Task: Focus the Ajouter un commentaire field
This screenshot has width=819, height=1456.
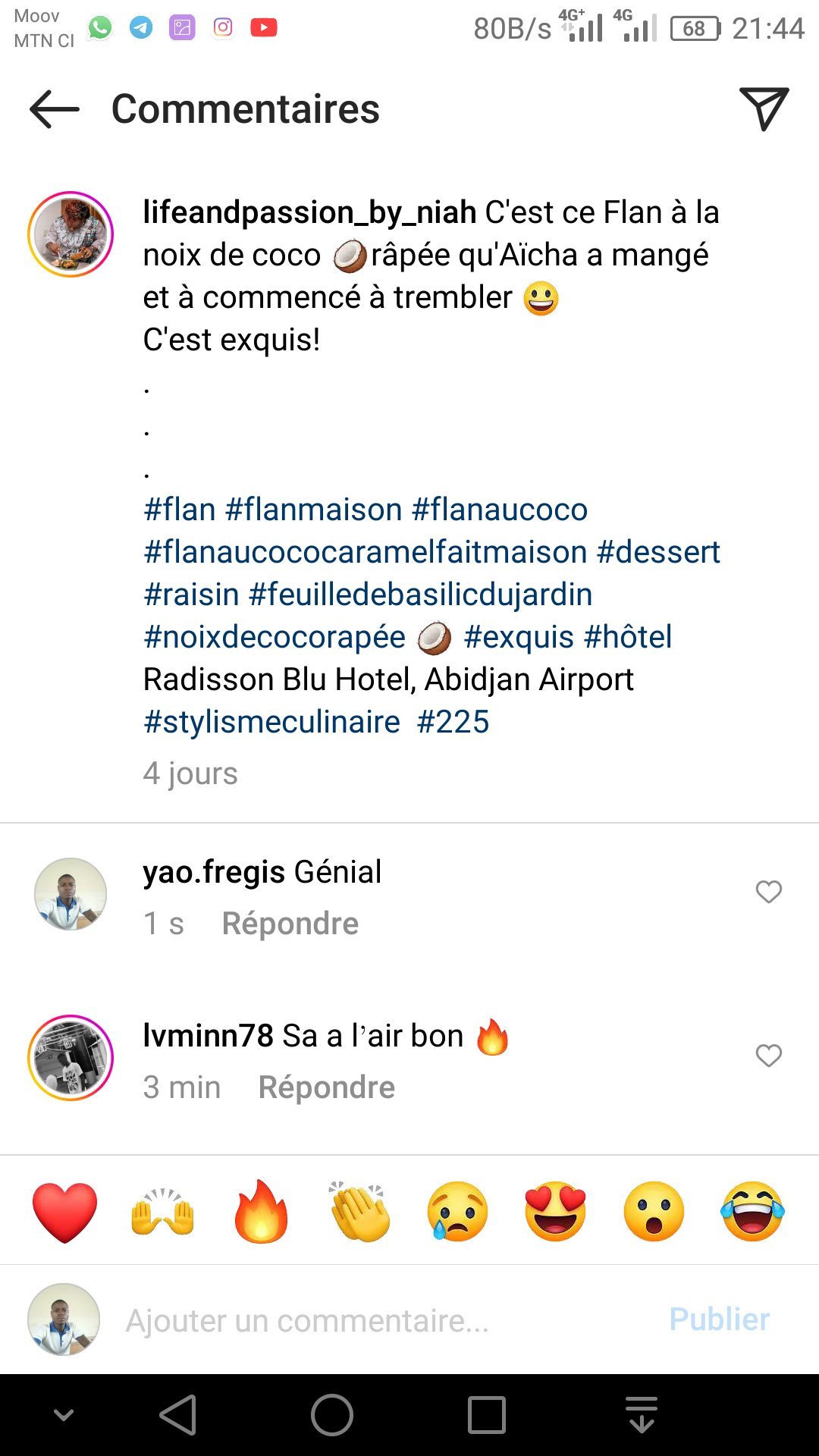Action: coord(379,1320)
